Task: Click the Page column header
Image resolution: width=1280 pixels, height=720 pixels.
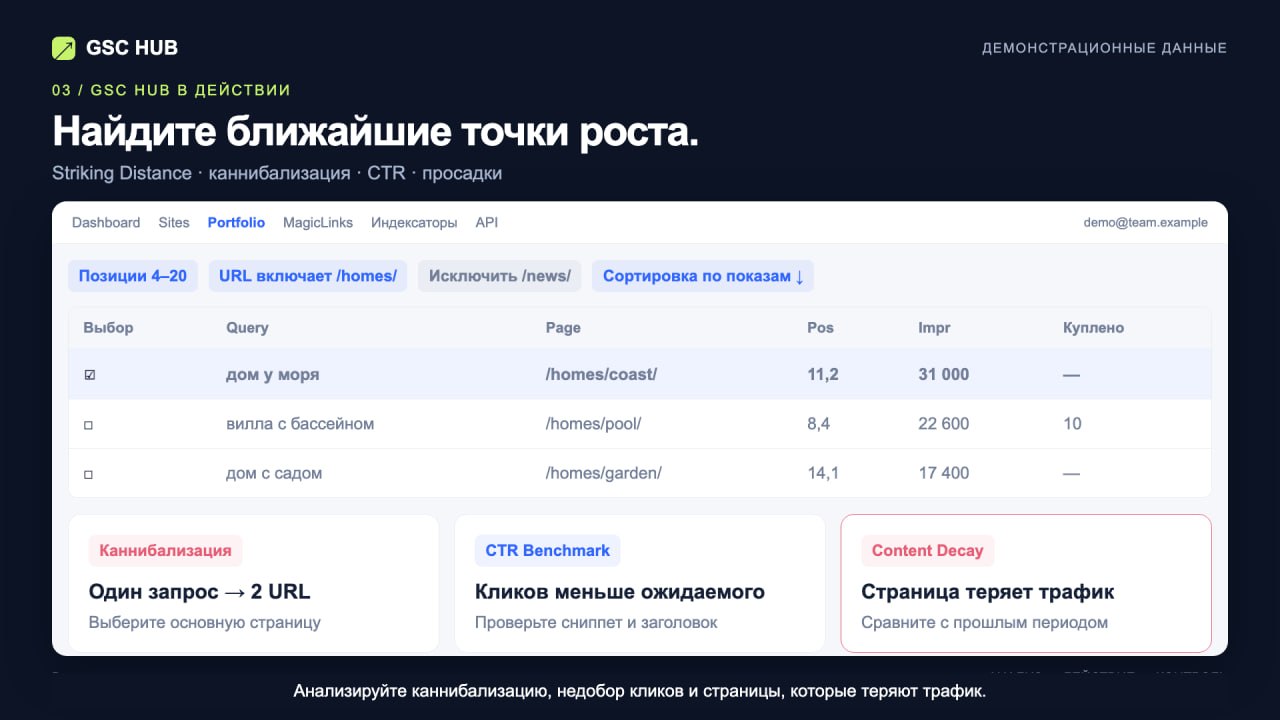Action: point(563,328)
